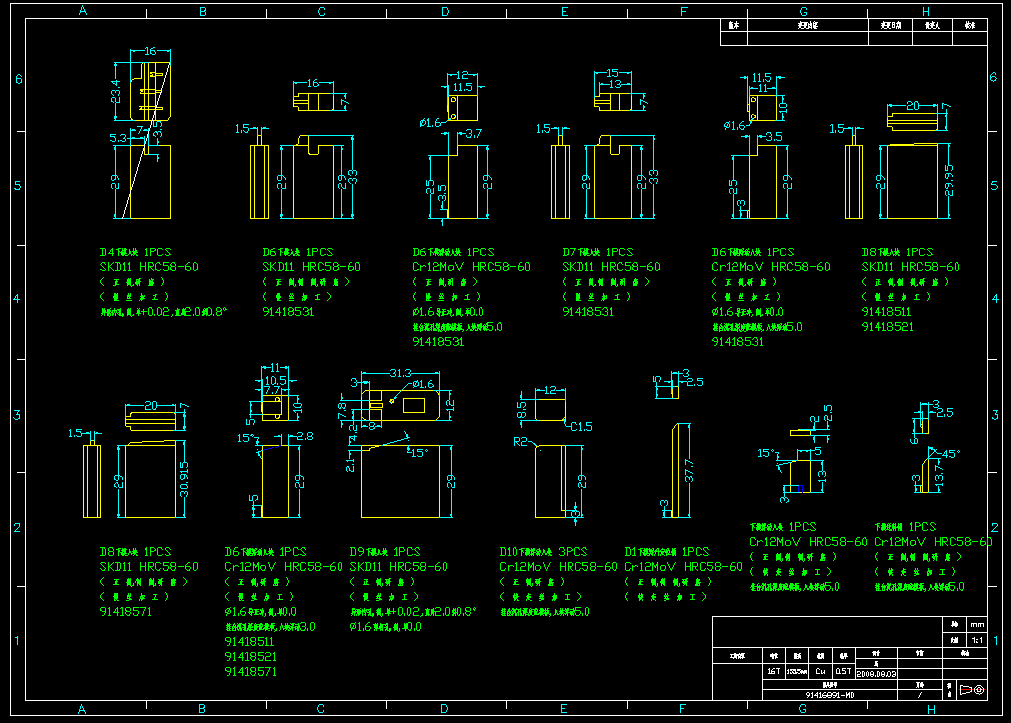Select the 23.4 dimension text
Image resolution: width=1011 pixels, height=723 pixels.
point(115,92)
